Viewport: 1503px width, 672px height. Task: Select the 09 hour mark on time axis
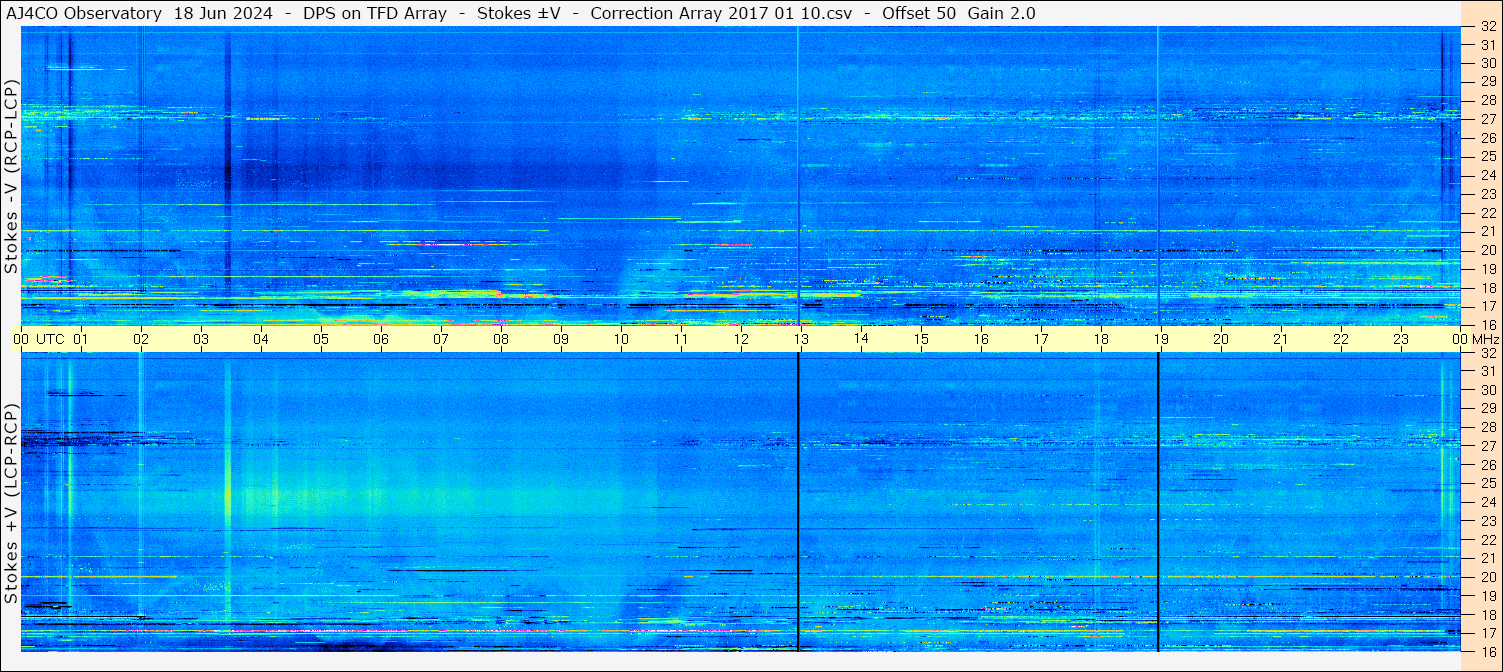[x=561, y=339]
